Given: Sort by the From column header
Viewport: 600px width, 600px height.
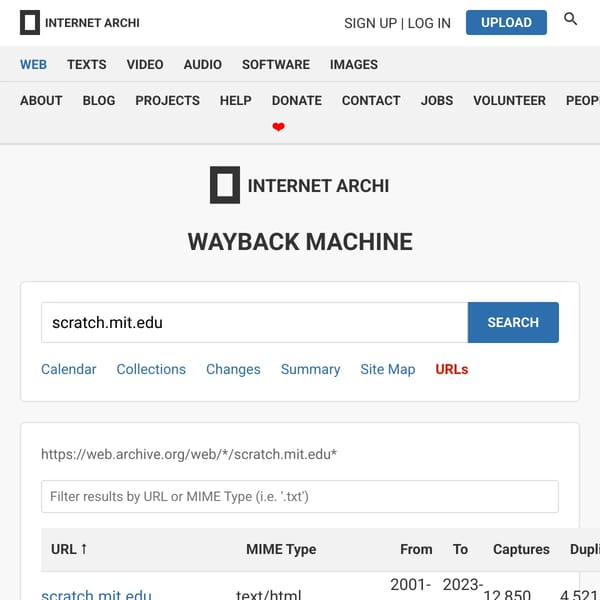Looking at the screenshot, I should point(416,549).
